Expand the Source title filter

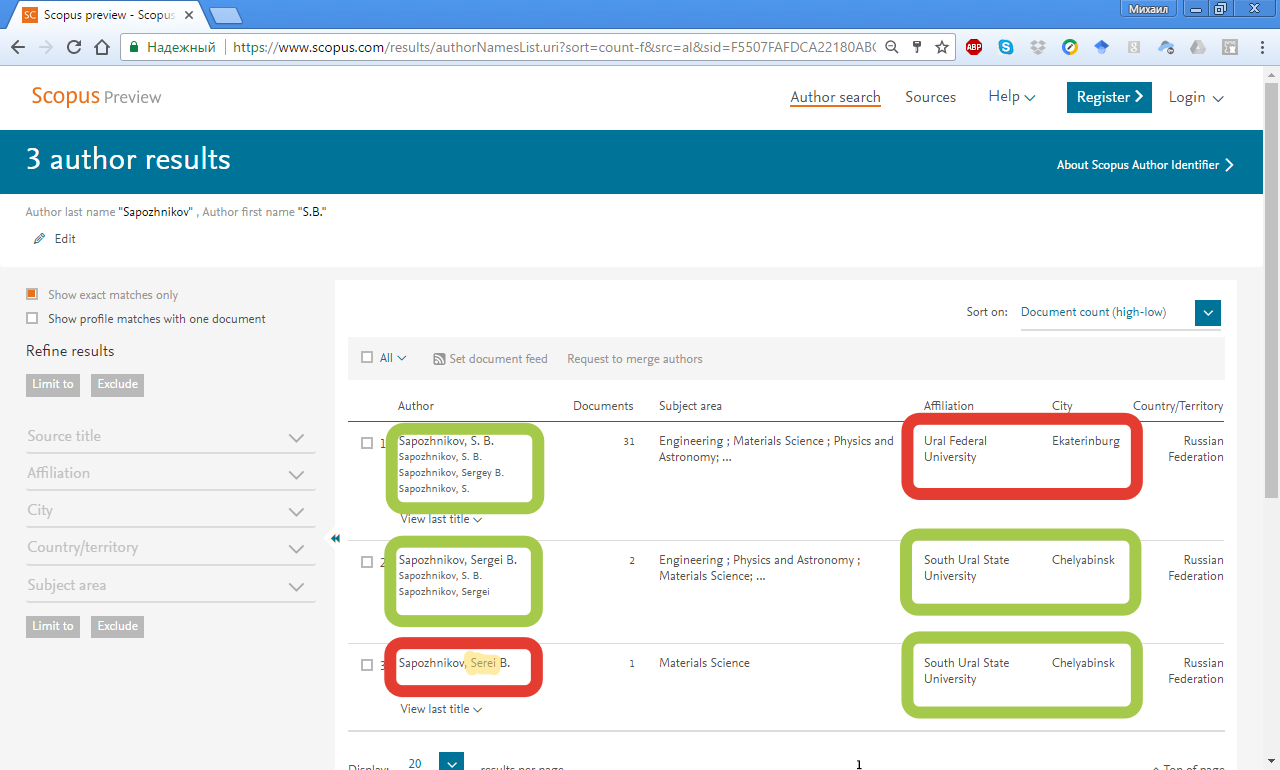(x=295, y=437)
